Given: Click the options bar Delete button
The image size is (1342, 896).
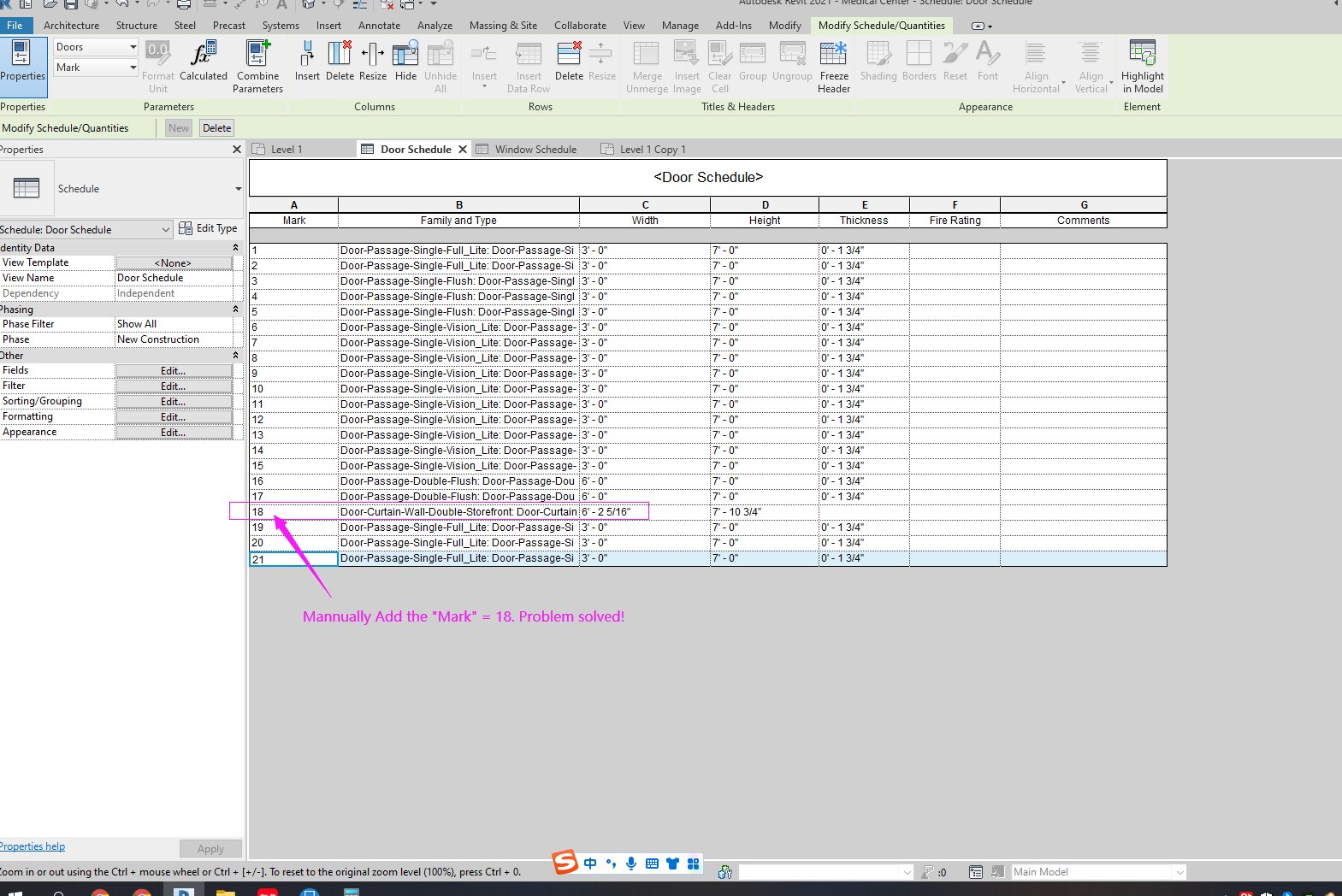Looking at the screenshot, I should (x=216, y=128).
